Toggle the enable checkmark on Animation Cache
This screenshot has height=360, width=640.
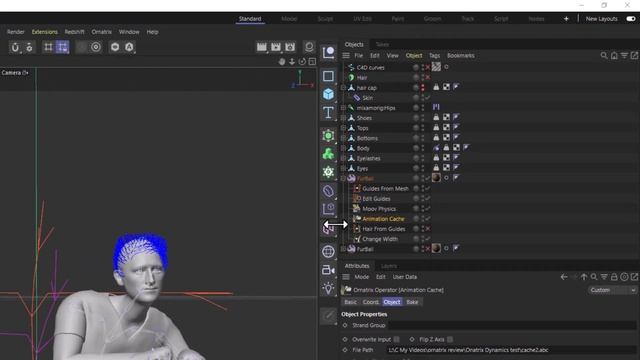coord(428,219)
